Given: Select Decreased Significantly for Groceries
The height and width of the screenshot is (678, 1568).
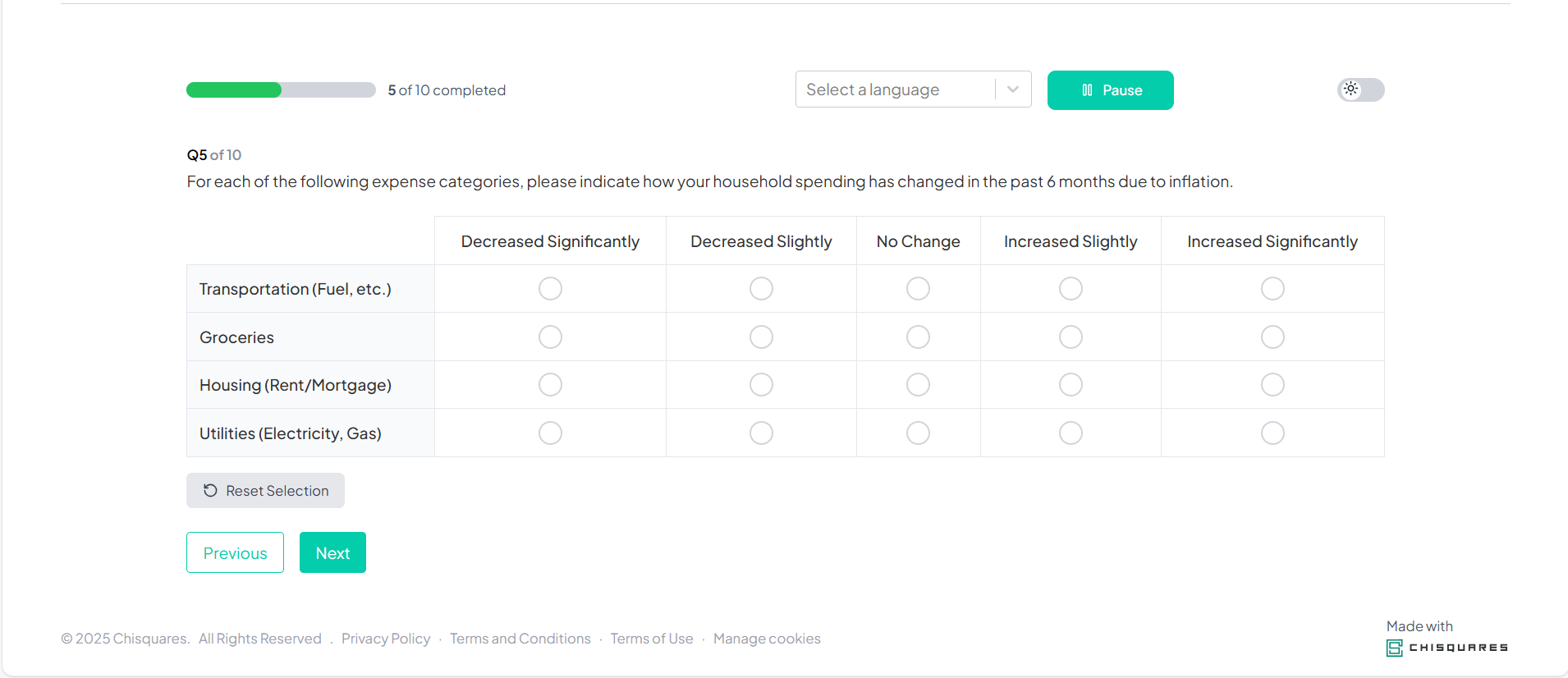Looking at the screenshot, I should point(550,337).
